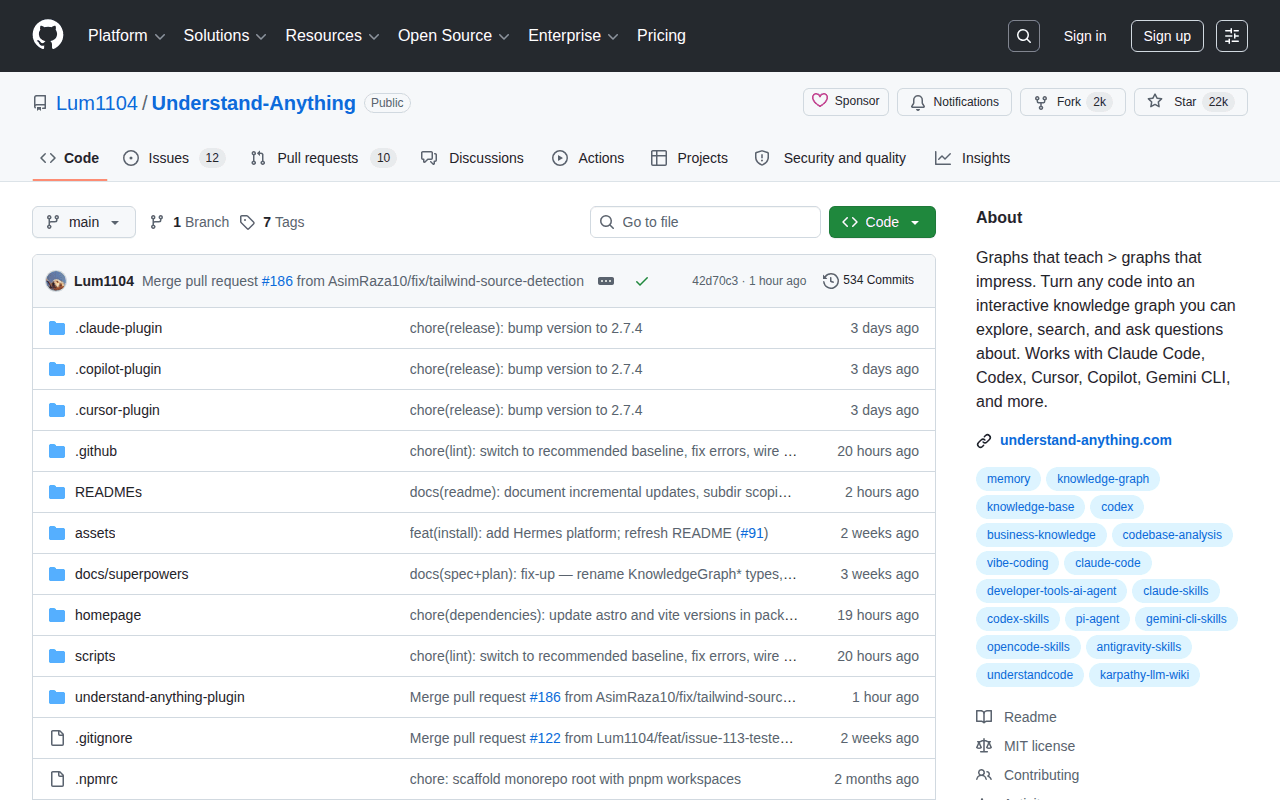Viewport: 1280px width, 800px height.
Task: Expand the green Code dropdown button
Action: 882,222
